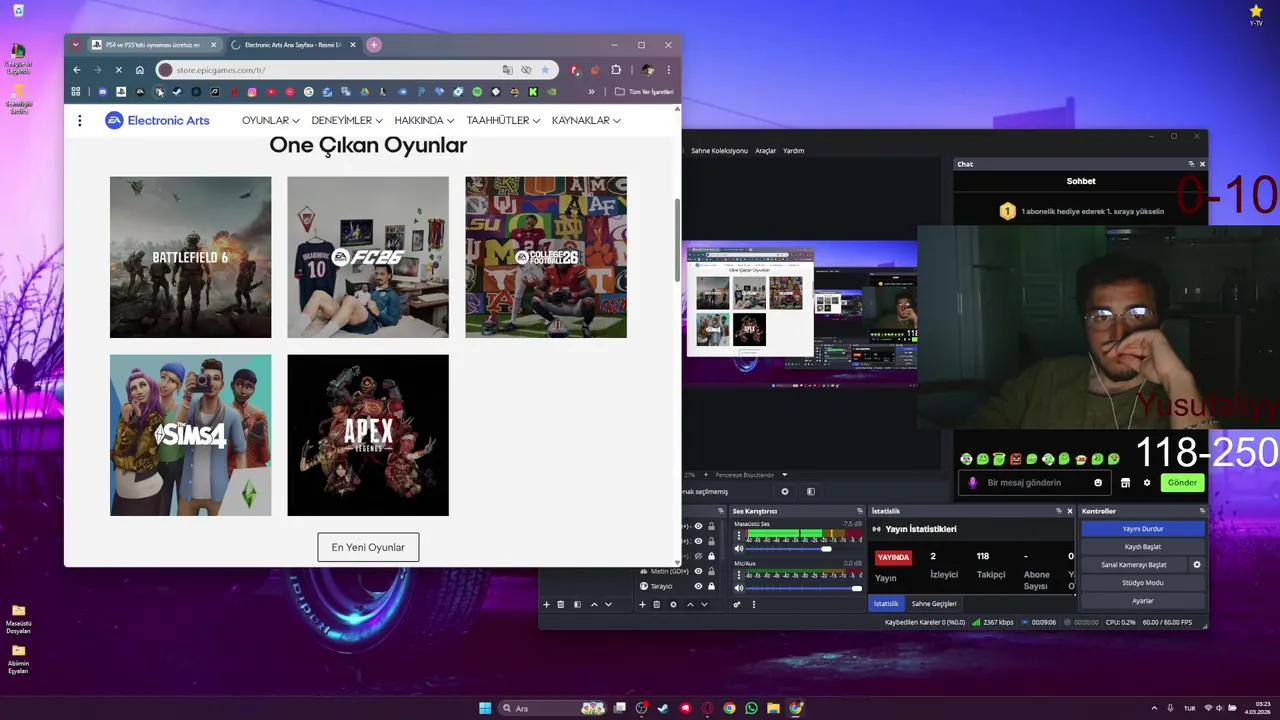Click Yayını Durdur to stop streaming
This screenshot has width=1280, height=720.
(1143, 529)
